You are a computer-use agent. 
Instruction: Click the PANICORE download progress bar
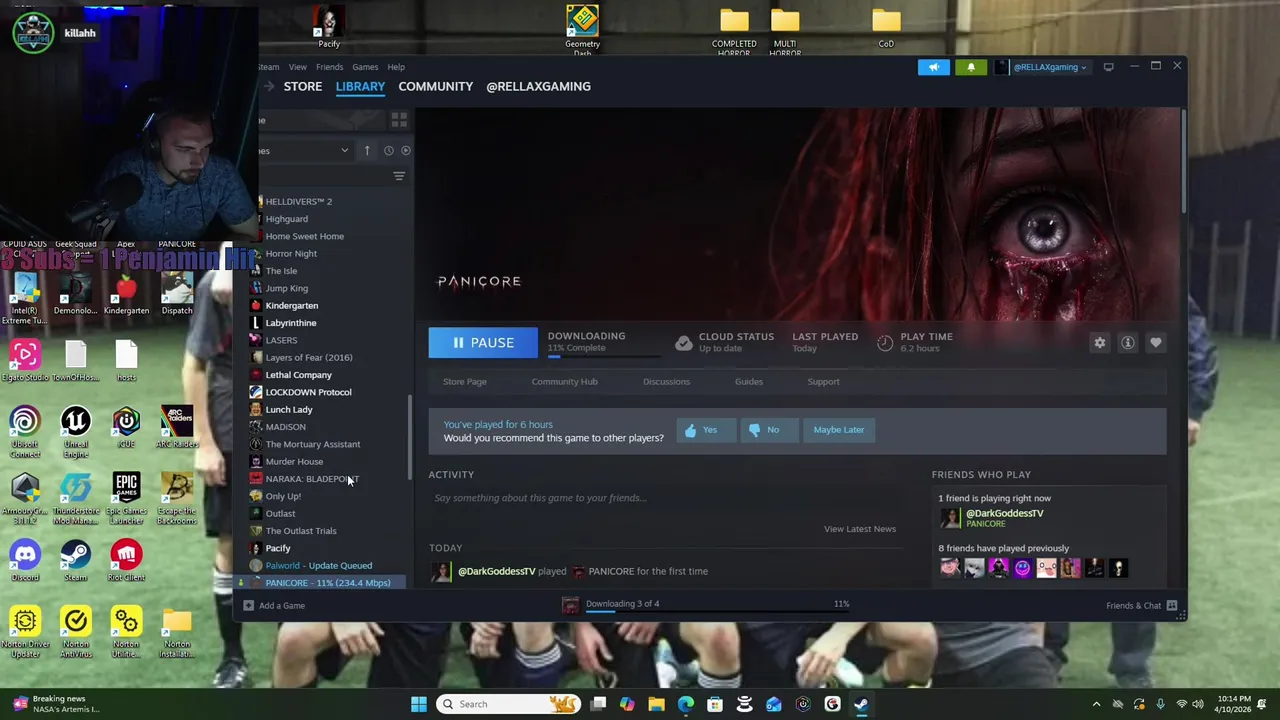[603, 355]
